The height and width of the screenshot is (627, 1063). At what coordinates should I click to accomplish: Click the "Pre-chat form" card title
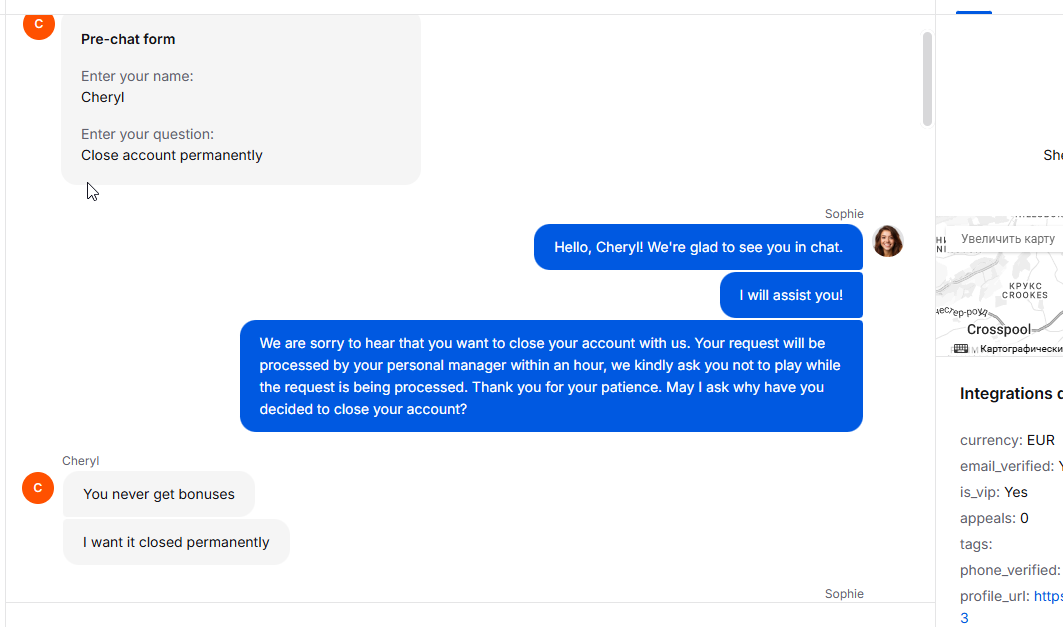tap(128, 40)
